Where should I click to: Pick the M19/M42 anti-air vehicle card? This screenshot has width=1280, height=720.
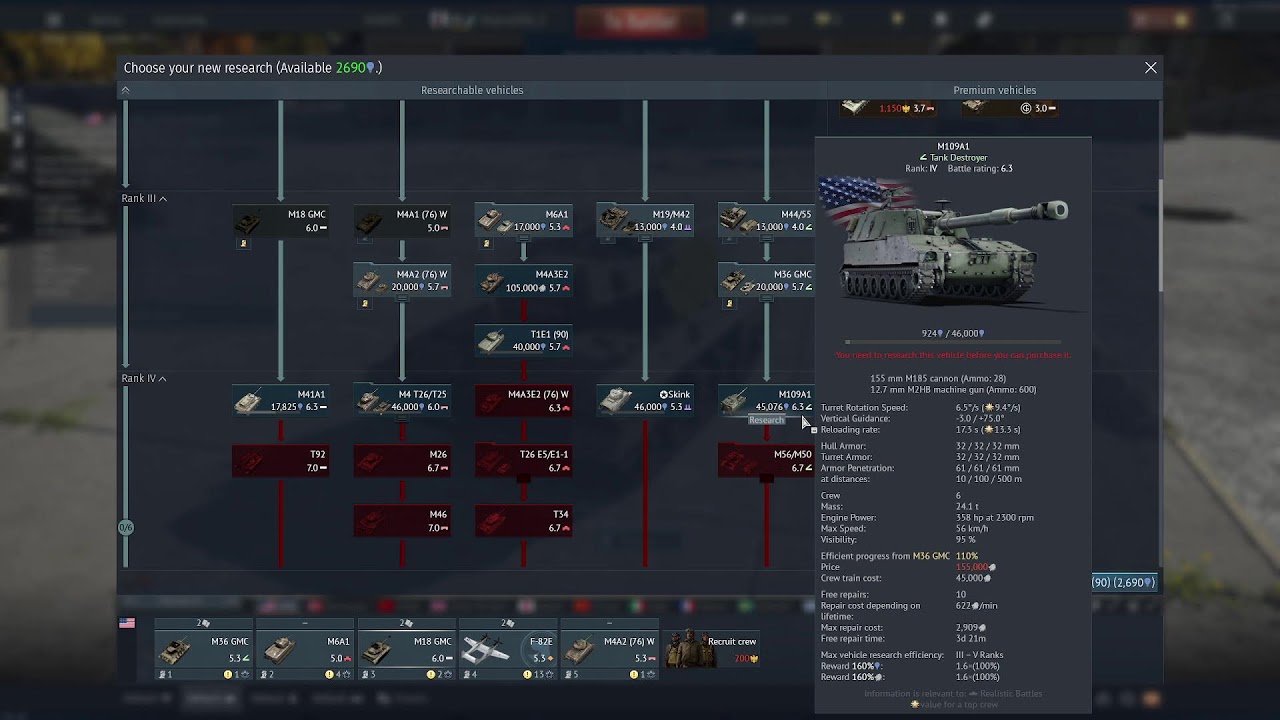(645, 221)
